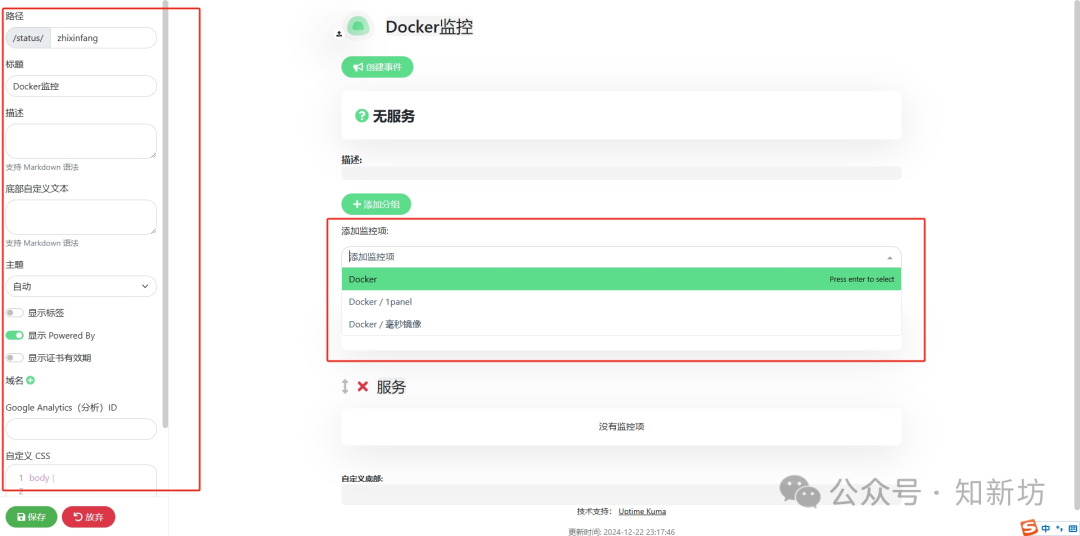Click the 底部自定义文本 textarea
The image size is (1080, 536).
tap(81, 217)
